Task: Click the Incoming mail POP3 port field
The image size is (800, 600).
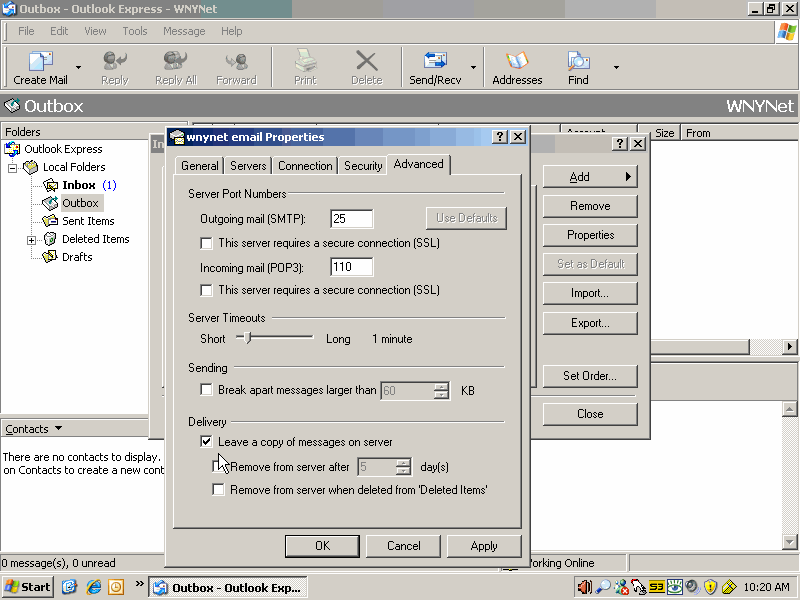Action: pos(352,267)
